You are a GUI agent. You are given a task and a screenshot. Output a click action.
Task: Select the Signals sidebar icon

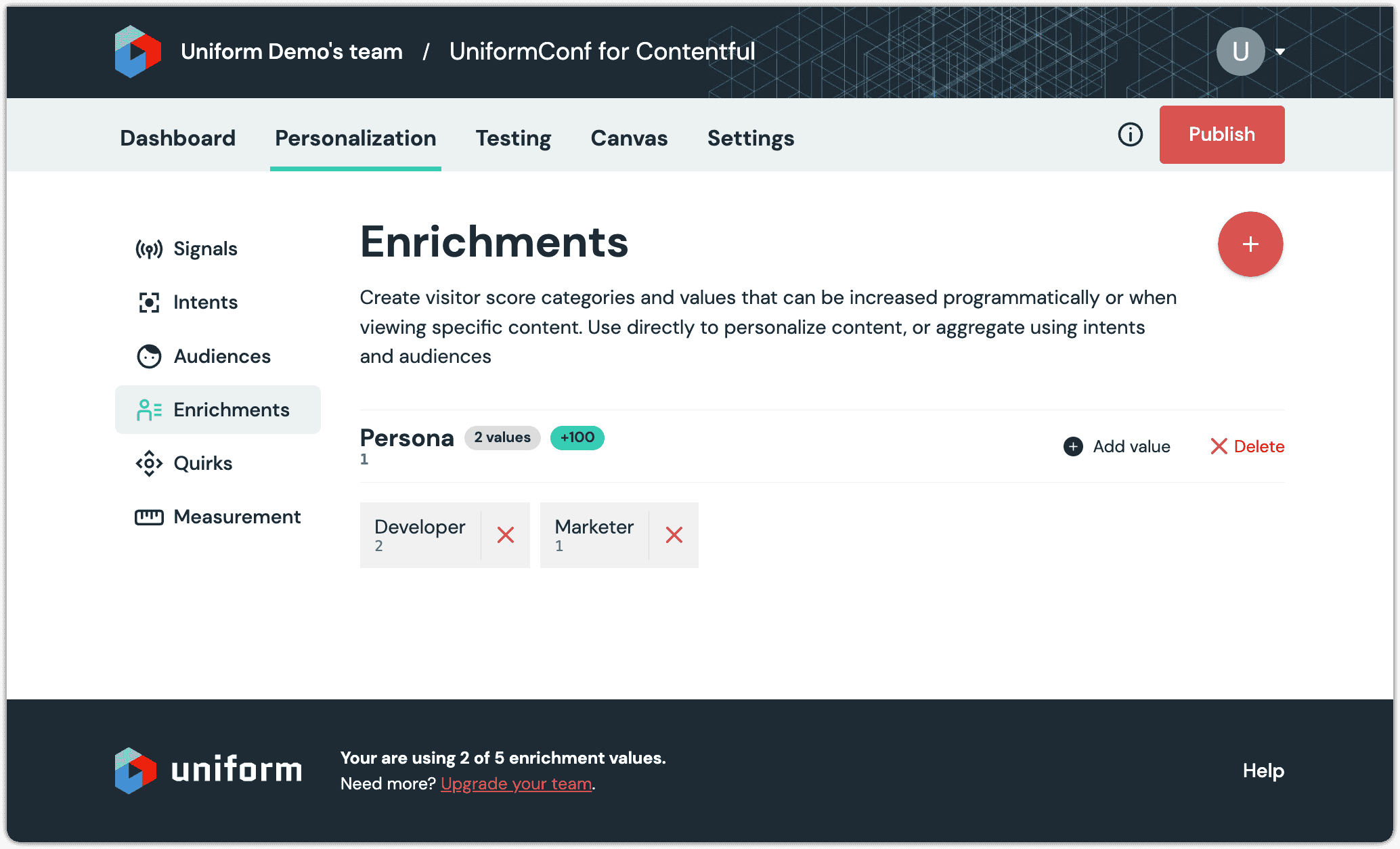click(149, 248)
